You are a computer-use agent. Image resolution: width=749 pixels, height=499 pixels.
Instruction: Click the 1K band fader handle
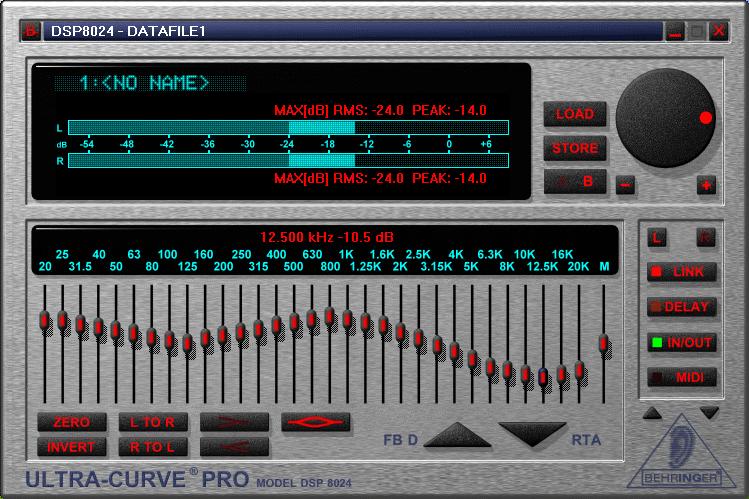[347, 319]
